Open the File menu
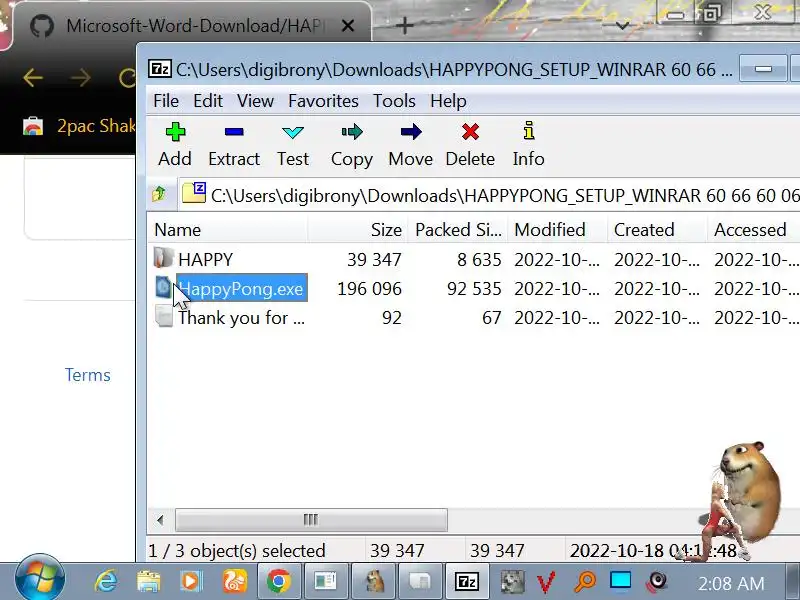This screenshot has height=600, width=800. [166, 101]
